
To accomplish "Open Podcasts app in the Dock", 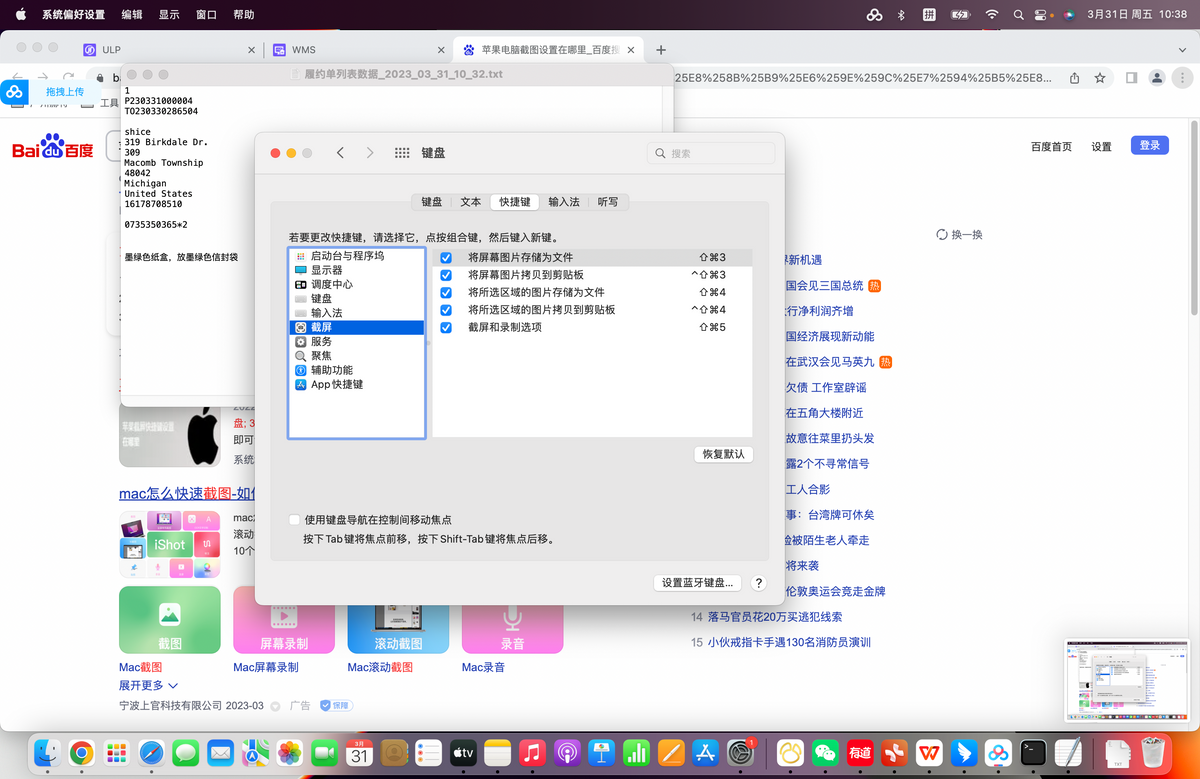I will tap(567, 753).
